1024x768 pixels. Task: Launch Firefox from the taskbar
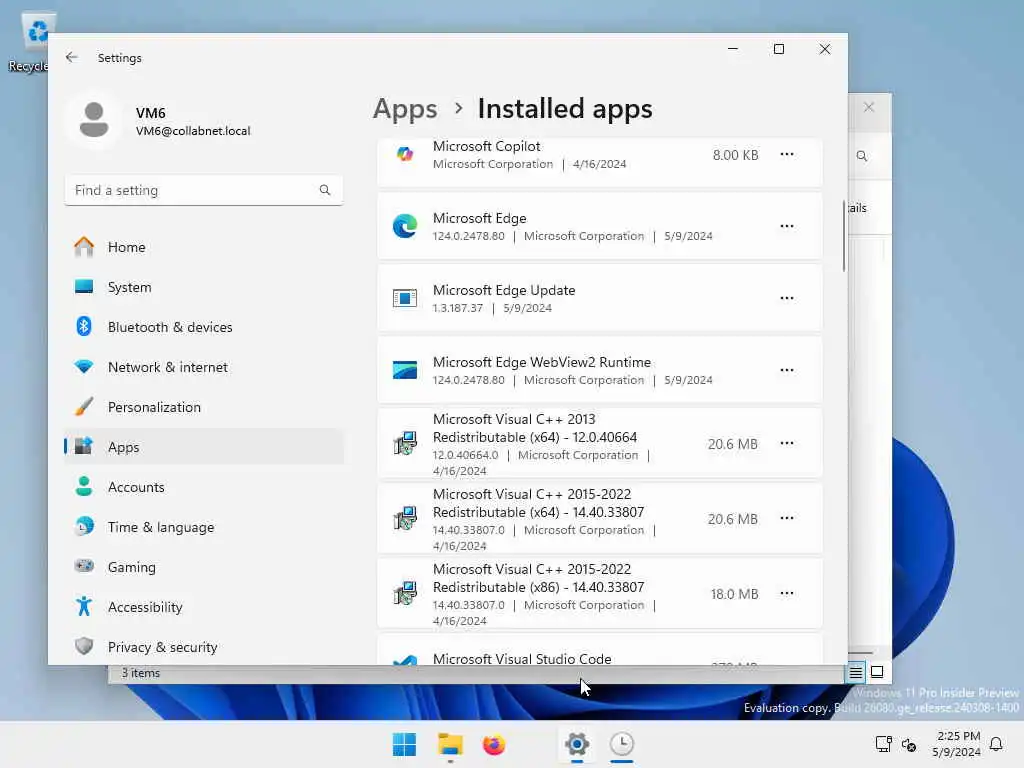coord(494,744)
